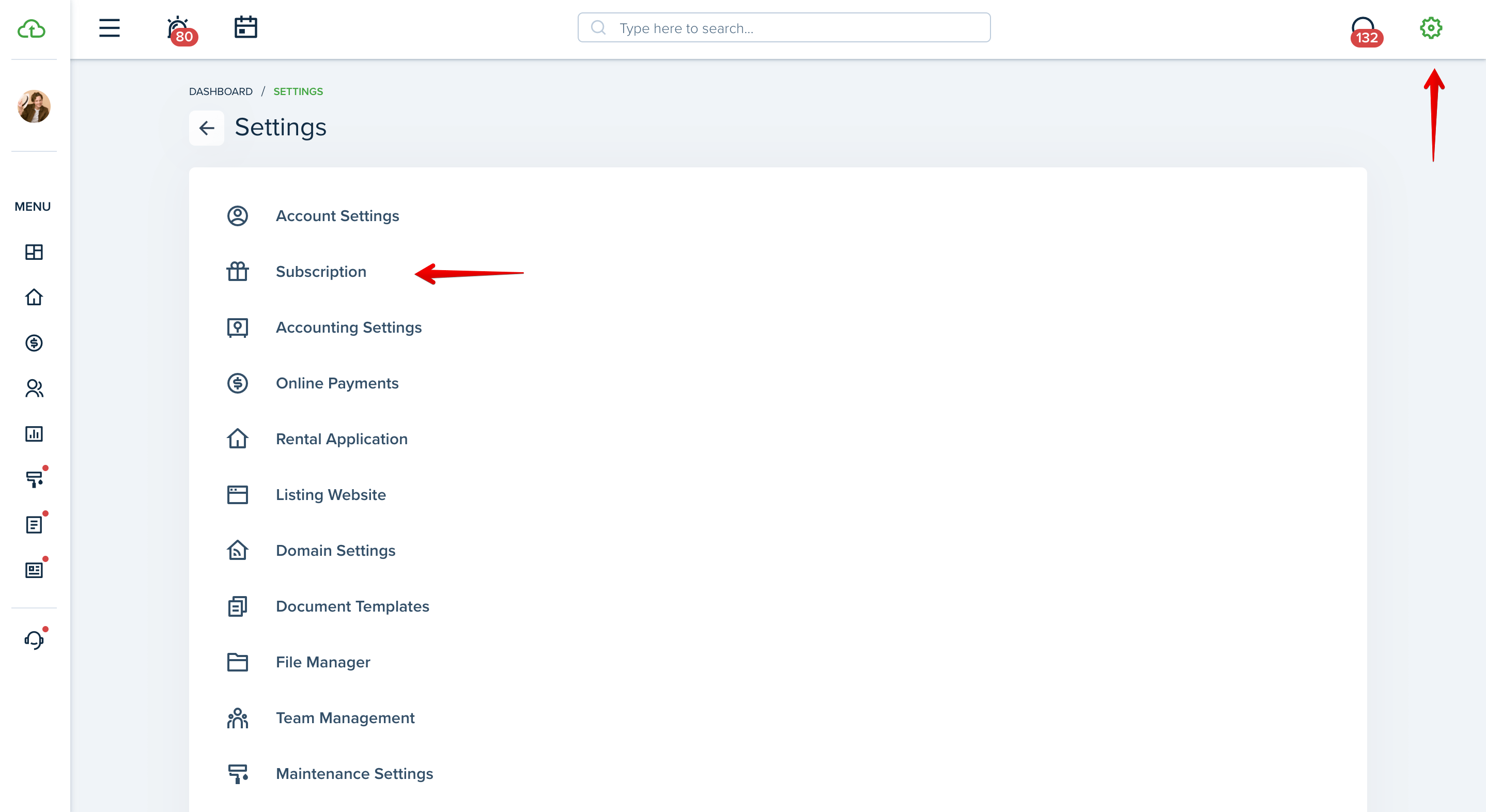Open Document Templates

(x=352, y=606)
